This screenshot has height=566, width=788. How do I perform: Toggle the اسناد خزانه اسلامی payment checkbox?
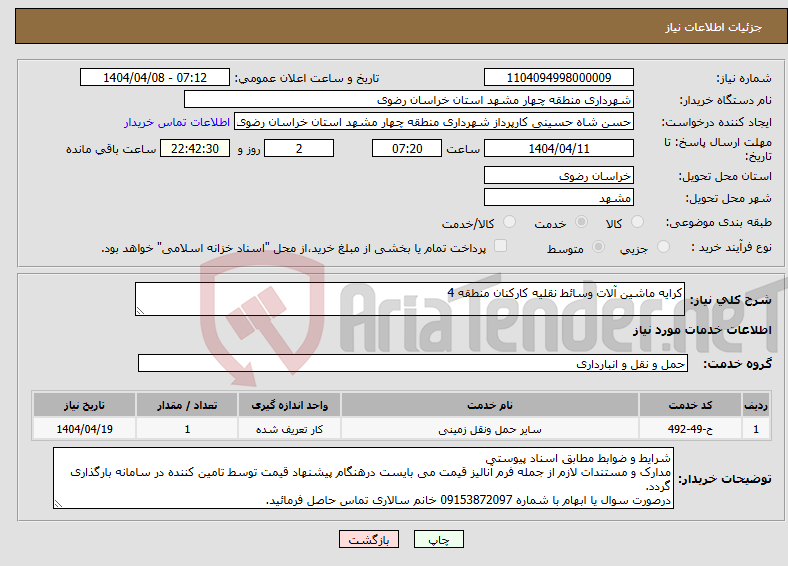(500, 246)
